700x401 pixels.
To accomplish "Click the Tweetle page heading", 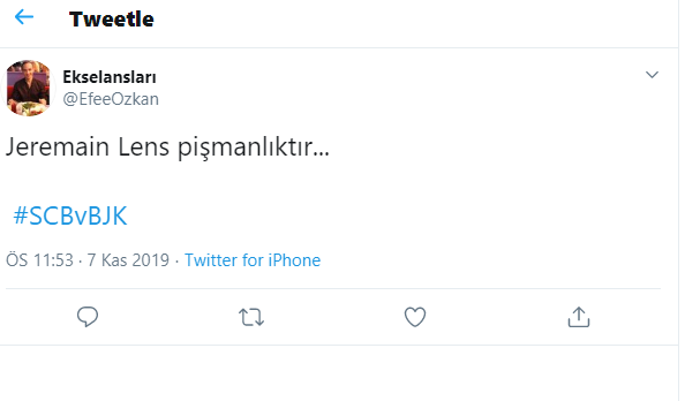I will pyautogui.click(x=112, y=19).
